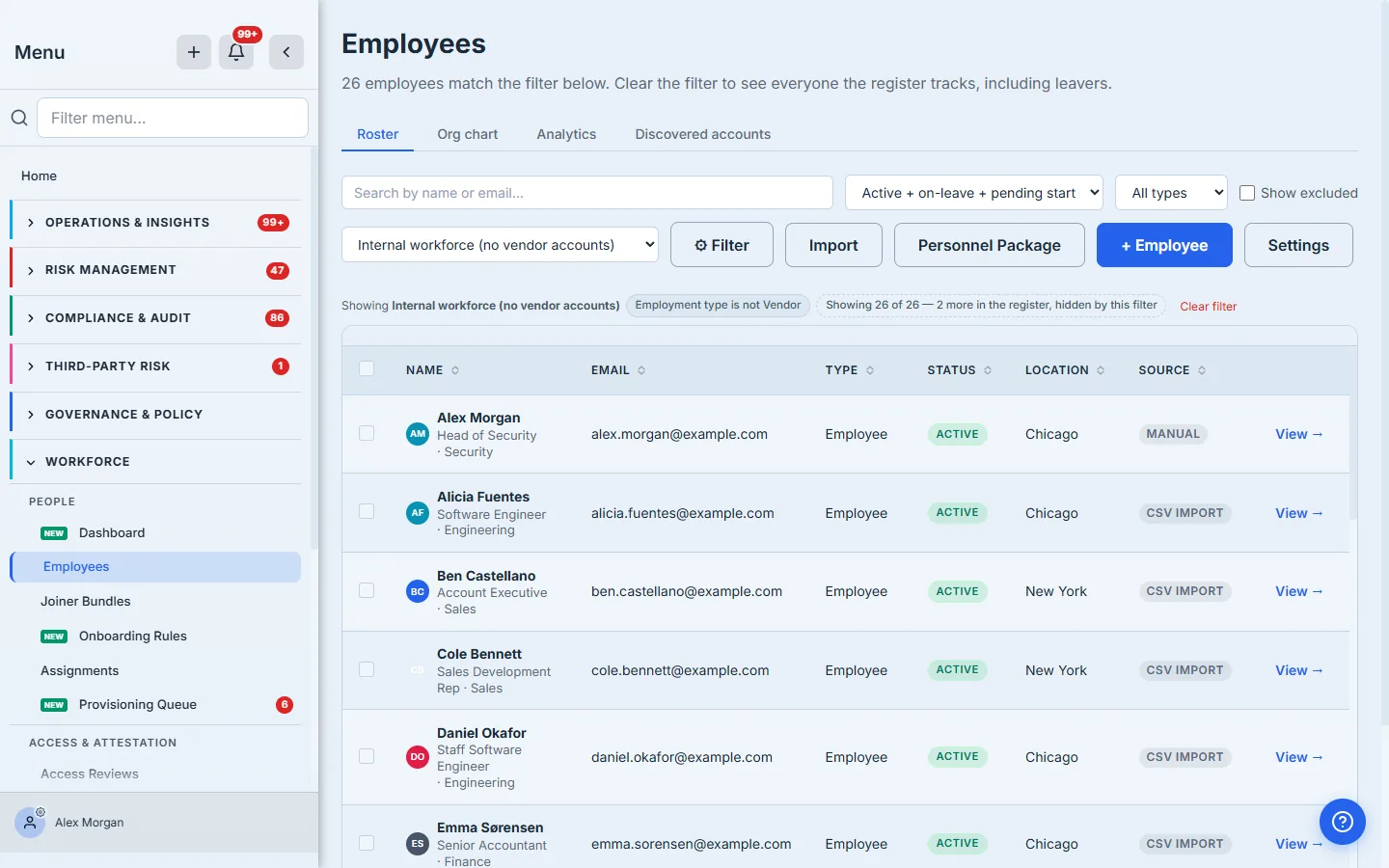Click the Import button

tap(833, 245)
